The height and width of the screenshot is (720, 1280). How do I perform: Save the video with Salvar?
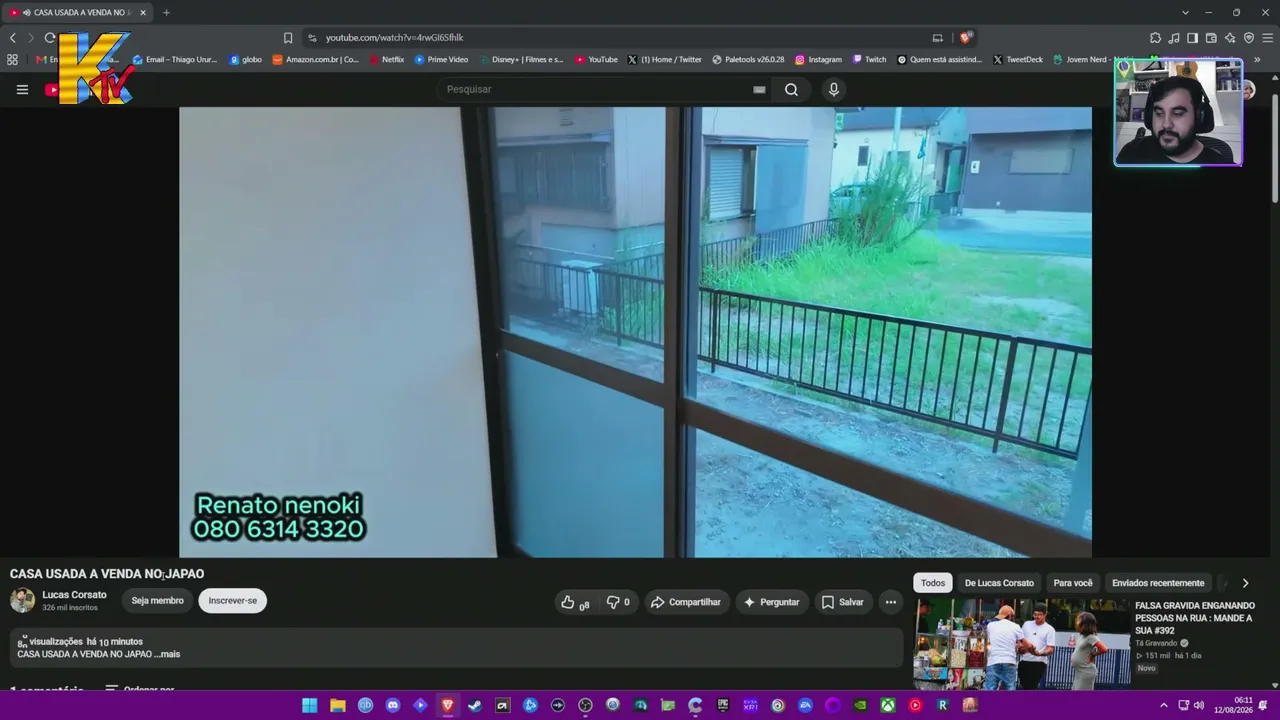pos(842,602)
